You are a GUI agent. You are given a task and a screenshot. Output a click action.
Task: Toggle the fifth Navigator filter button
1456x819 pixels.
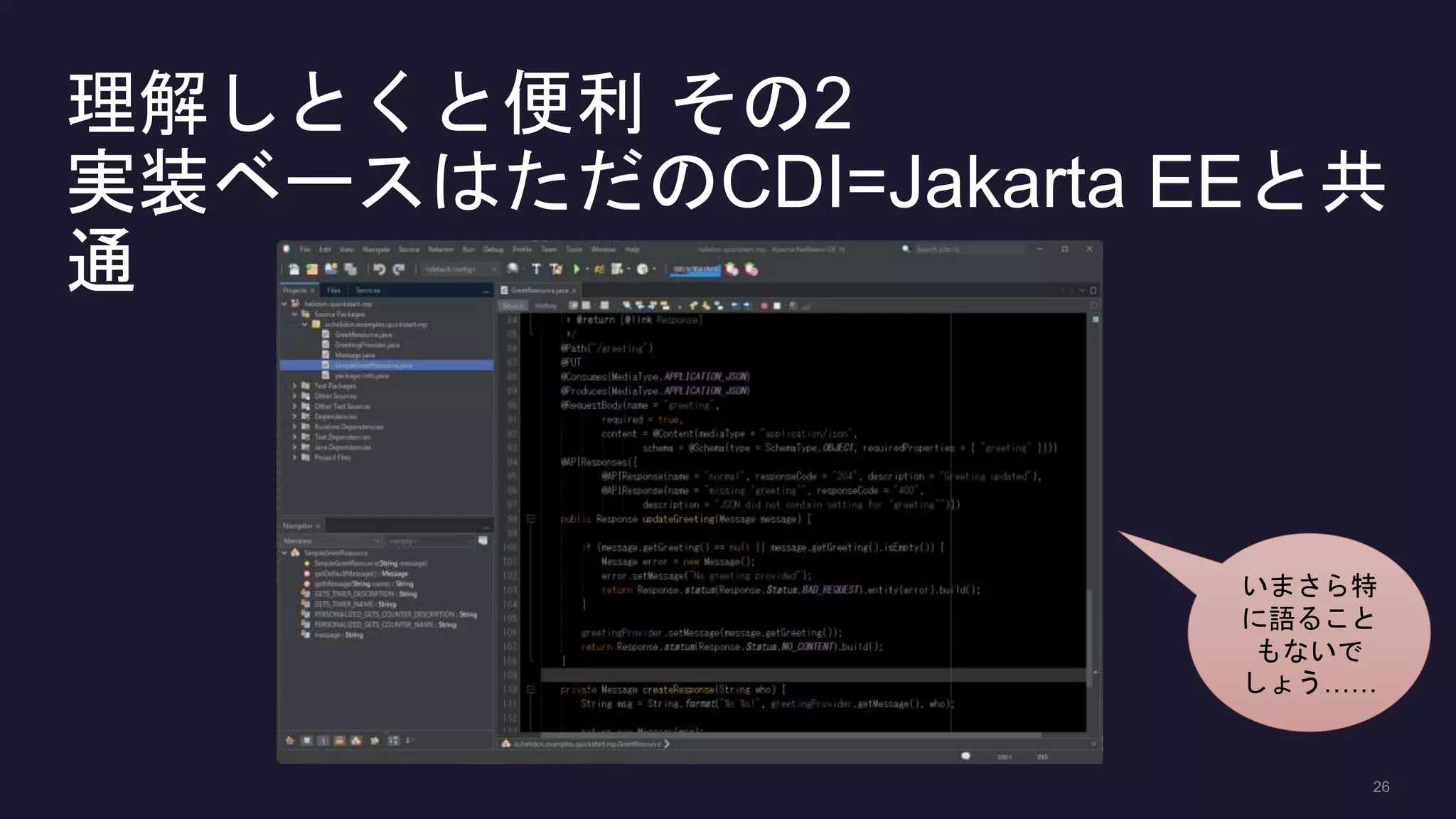[356, 741]
